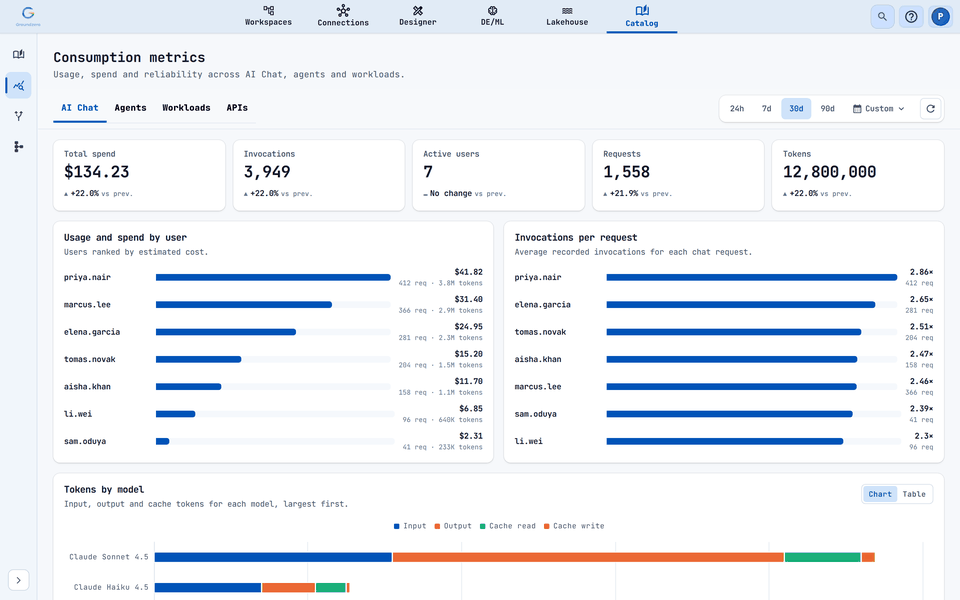Click tomas.novak in Usage and spend list
The height and width of the screenshot is (600, 960).
90,359
